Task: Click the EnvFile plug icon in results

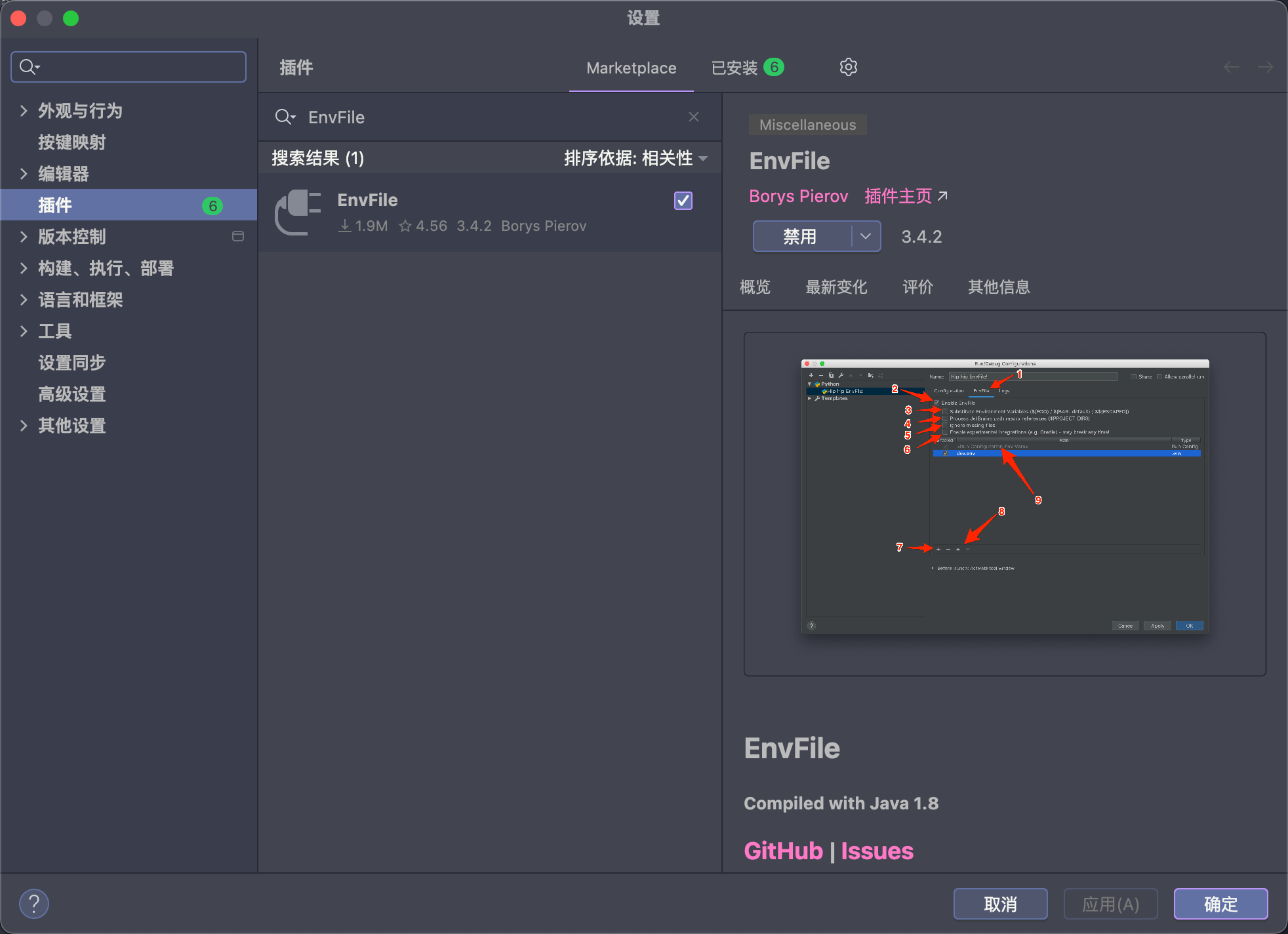Action: pos(298,213)
